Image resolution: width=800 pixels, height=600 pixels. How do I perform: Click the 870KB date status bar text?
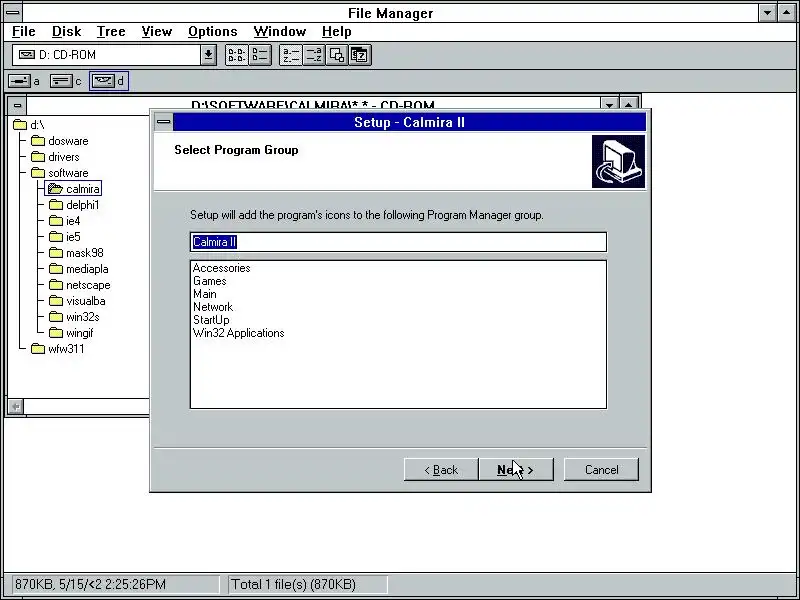[x=90, y=584]
